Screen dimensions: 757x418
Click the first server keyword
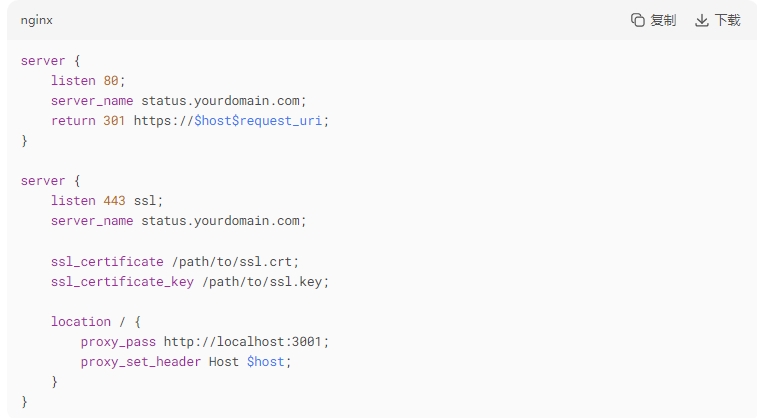[x=42, y=61]
